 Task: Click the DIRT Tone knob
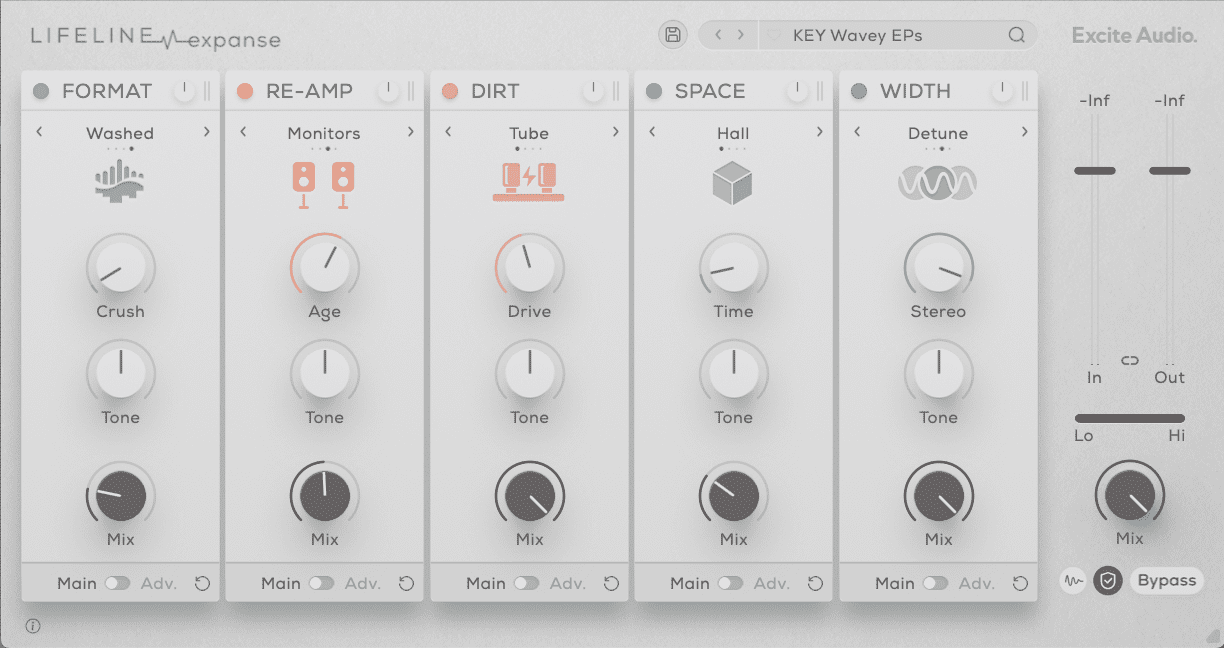click(529, 373)
